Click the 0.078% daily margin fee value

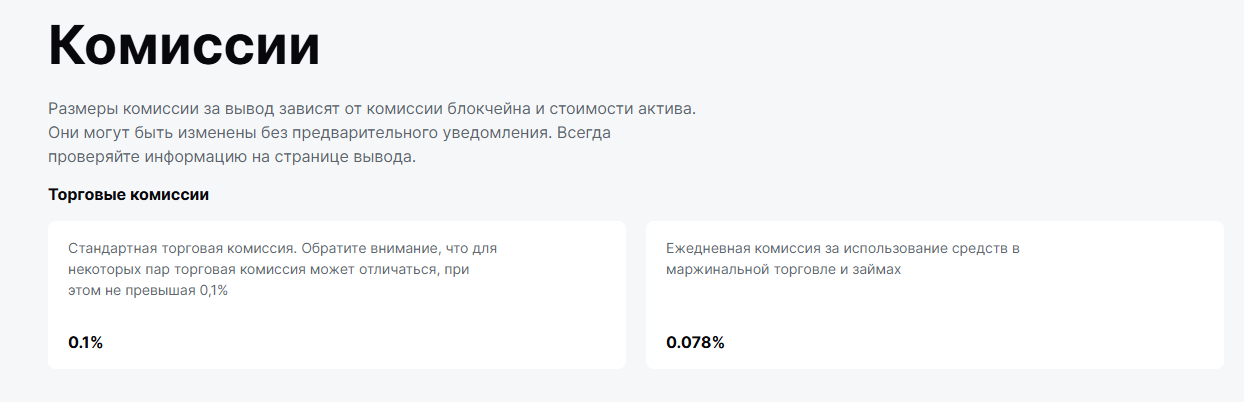695,342
